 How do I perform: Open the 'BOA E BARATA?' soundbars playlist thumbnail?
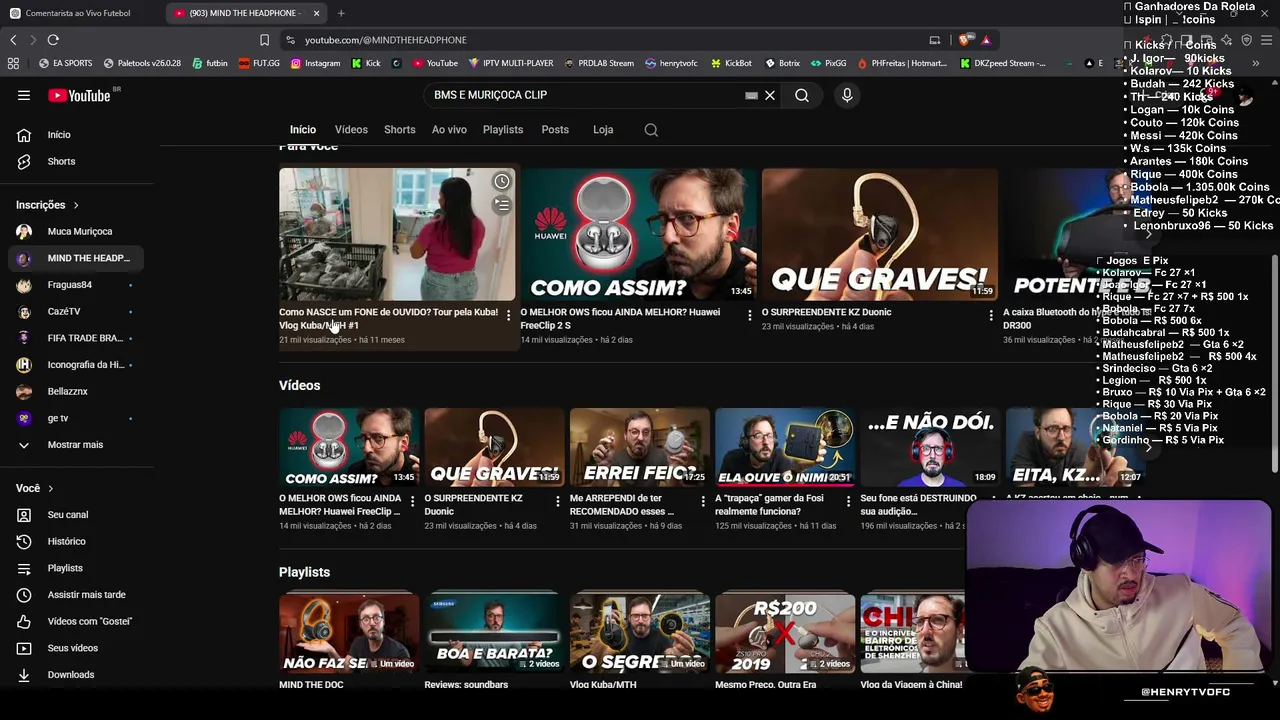tap(494, 633)
